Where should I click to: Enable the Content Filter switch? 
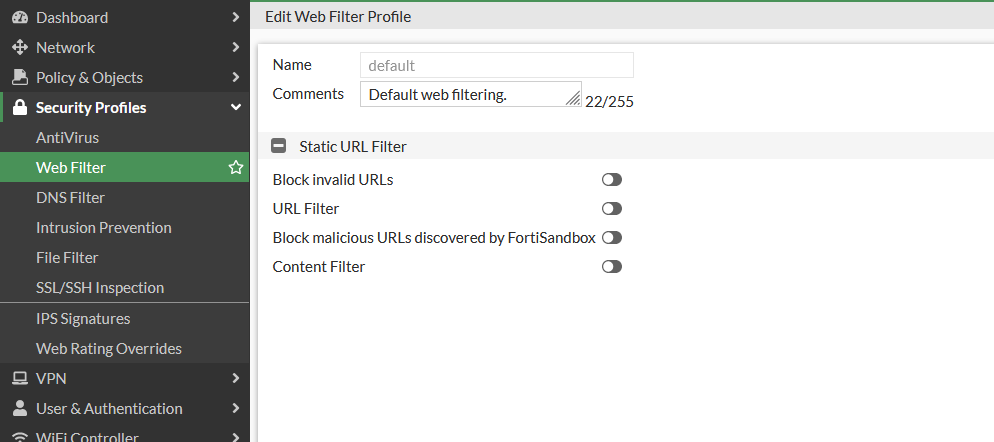[611, 267]
